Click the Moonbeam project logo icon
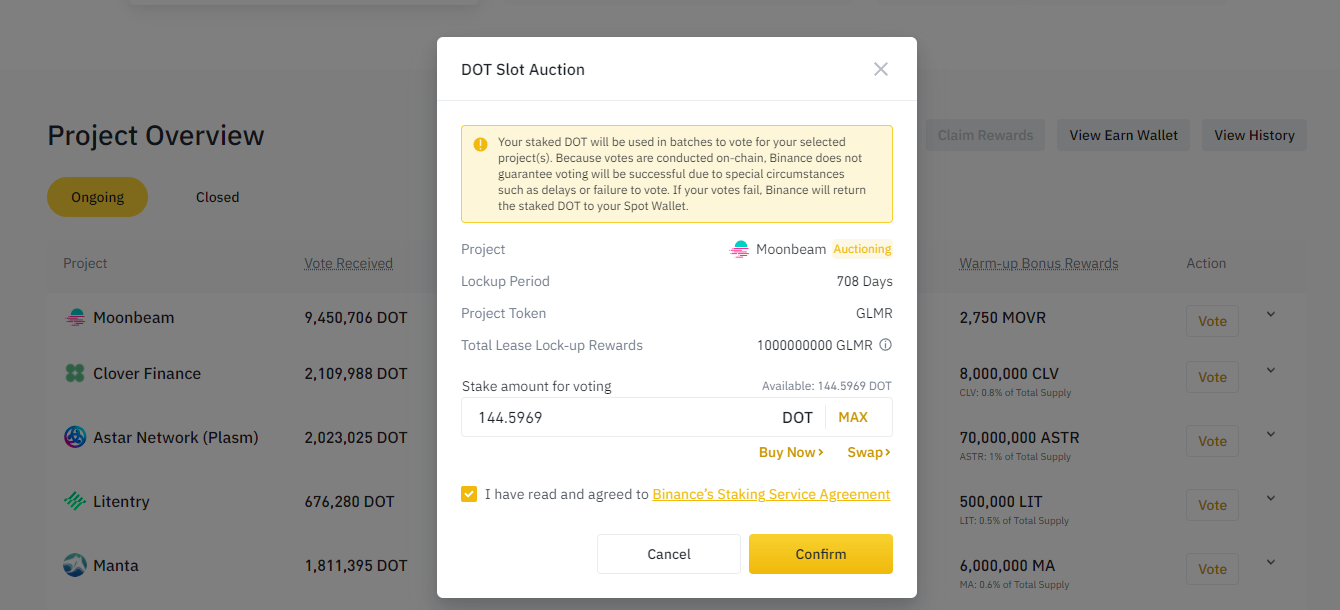Screen dimensions: 1340x610 (75, 318)
